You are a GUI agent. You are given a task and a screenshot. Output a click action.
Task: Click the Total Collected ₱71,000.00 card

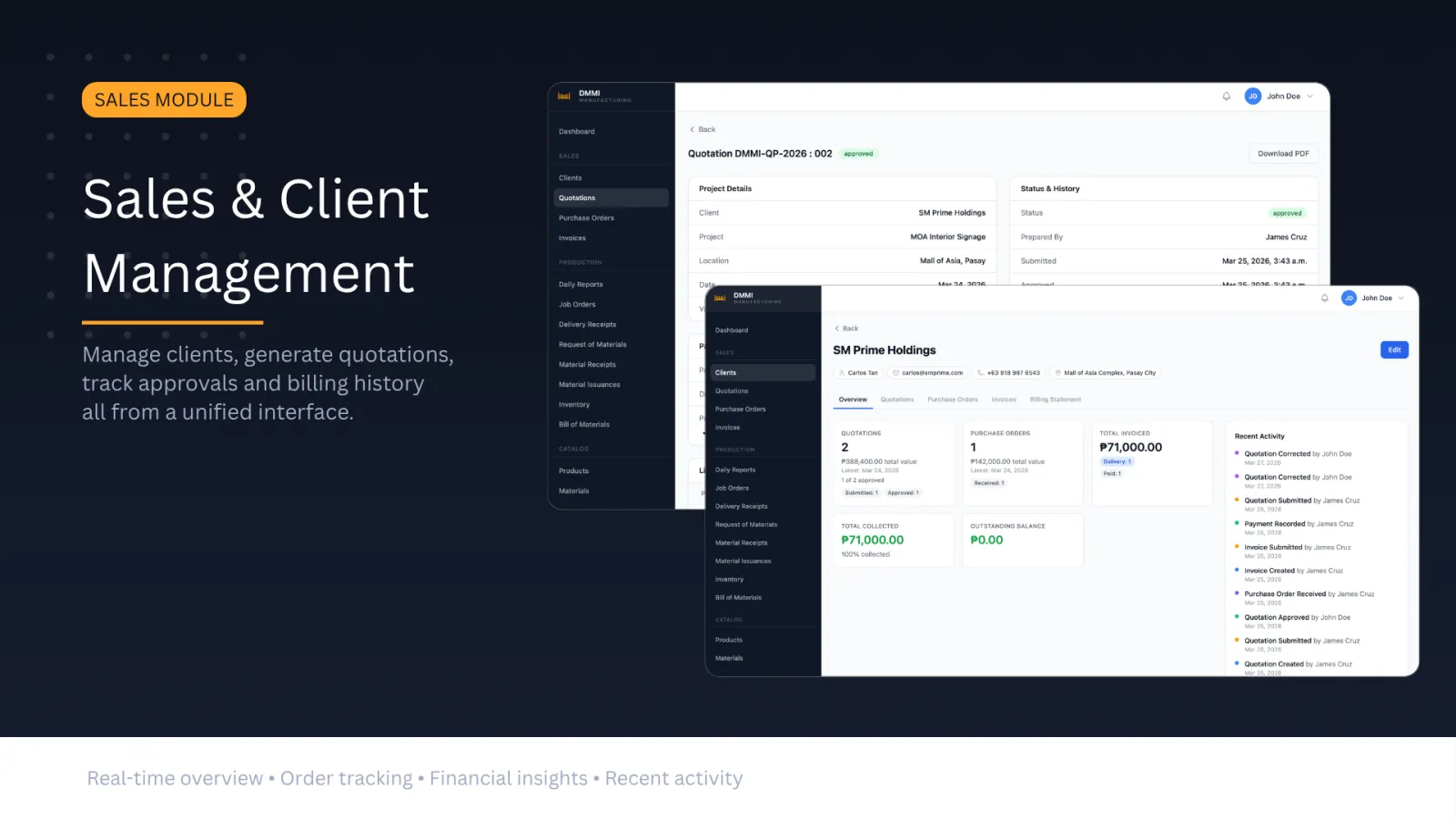894,541
